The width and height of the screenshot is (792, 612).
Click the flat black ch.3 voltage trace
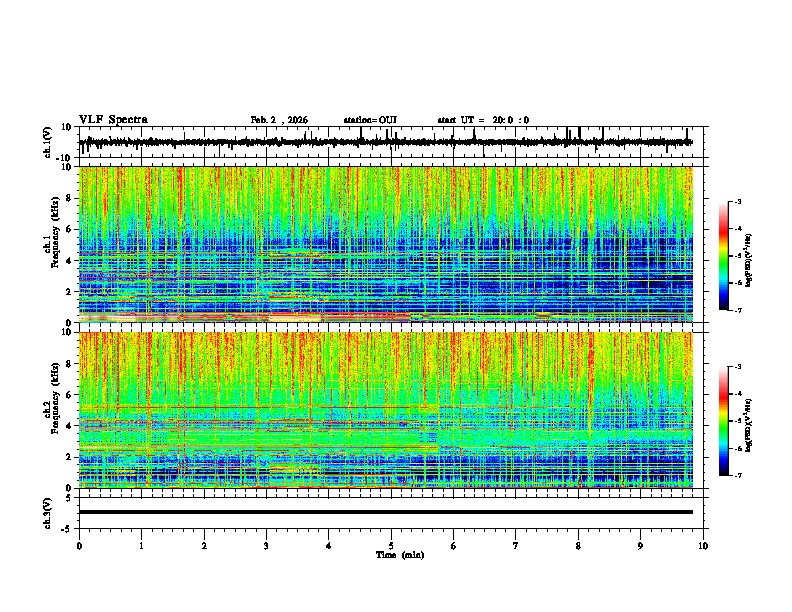385,512
